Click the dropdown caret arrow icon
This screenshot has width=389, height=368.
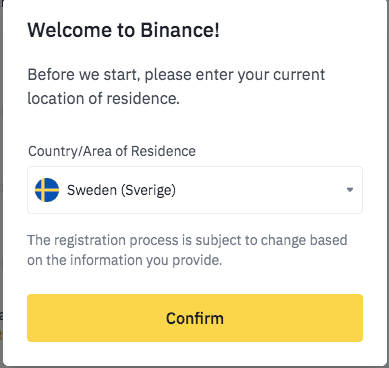[350, 190]
